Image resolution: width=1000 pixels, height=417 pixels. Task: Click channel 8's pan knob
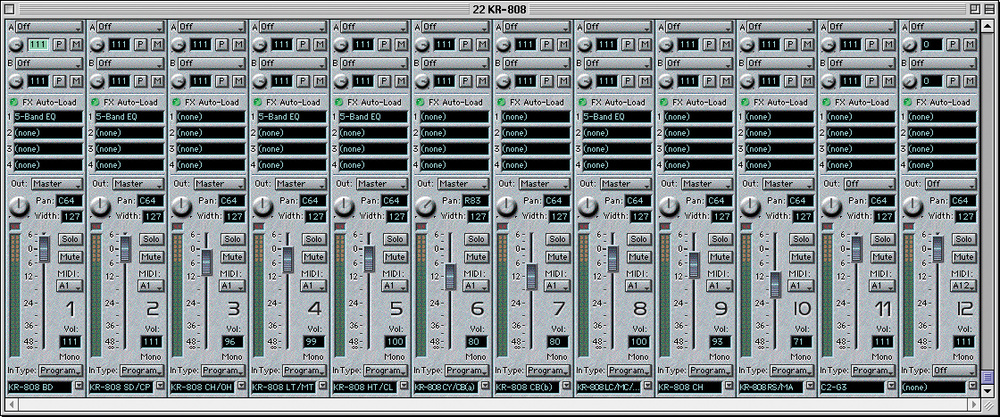point(588,207)
